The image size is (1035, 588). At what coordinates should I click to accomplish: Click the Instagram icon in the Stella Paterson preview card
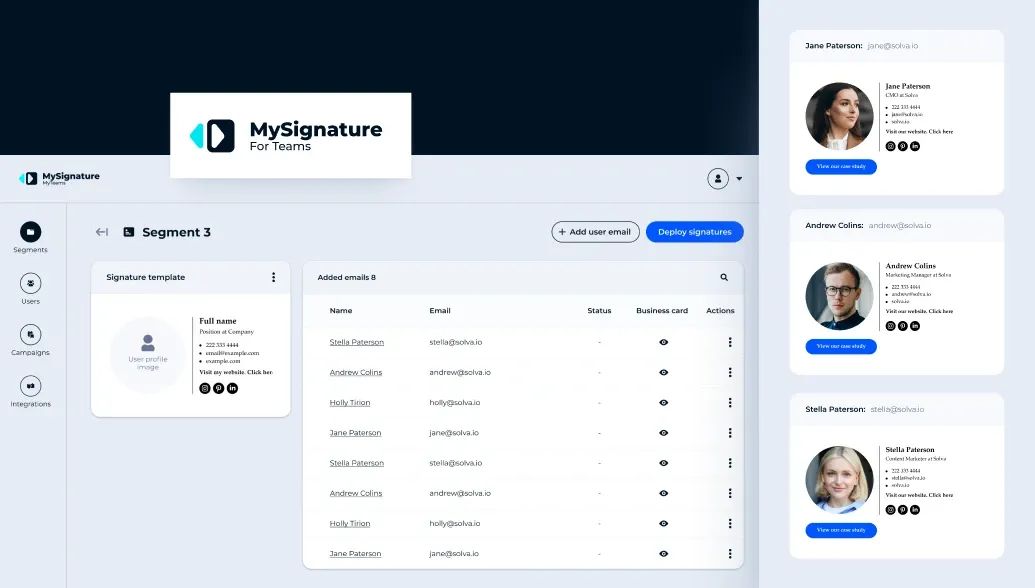coord(890,509)
